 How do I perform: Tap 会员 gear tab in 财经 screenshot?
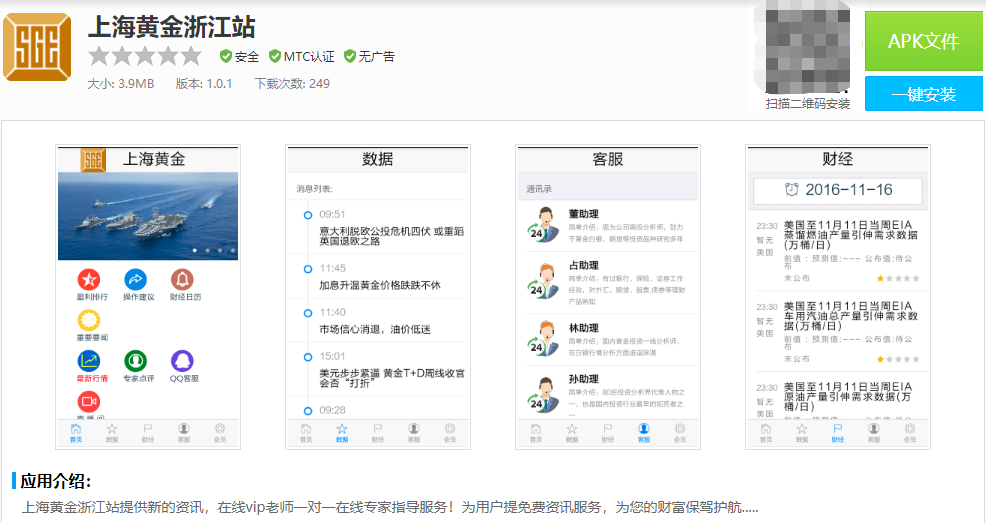(909, 432)
